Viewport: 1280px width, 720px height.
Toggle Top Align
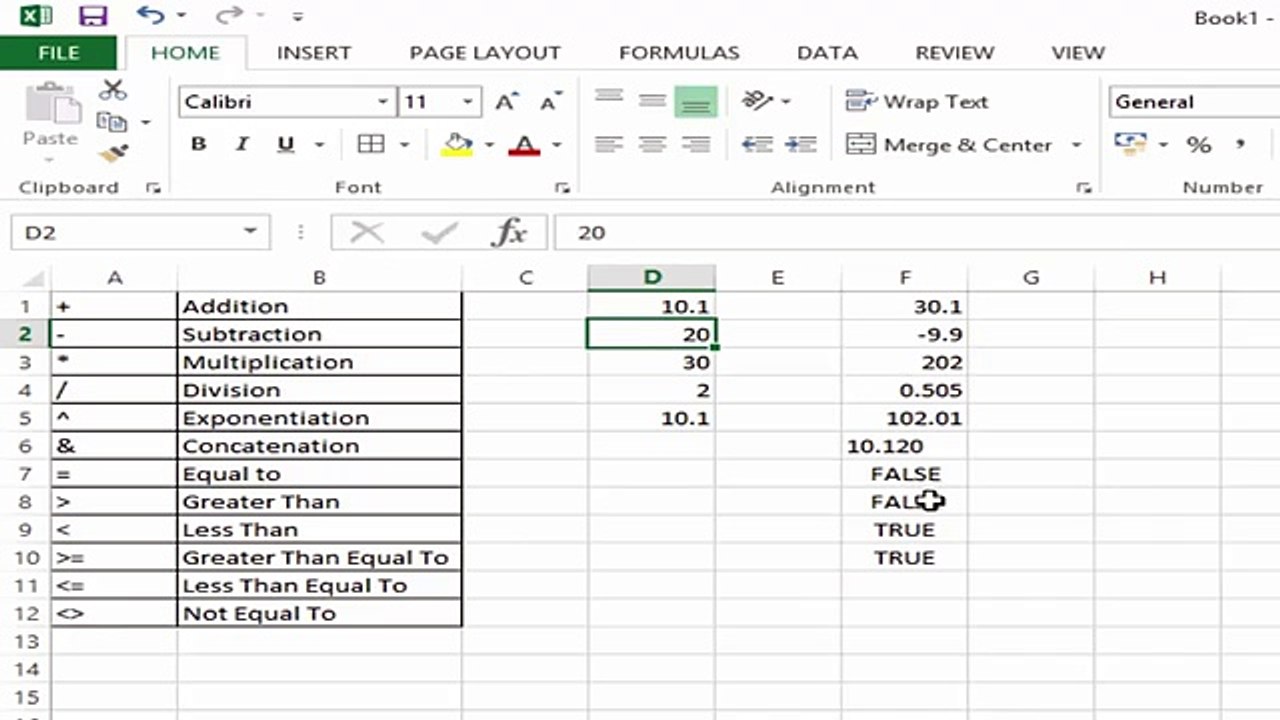coord(609,100)
